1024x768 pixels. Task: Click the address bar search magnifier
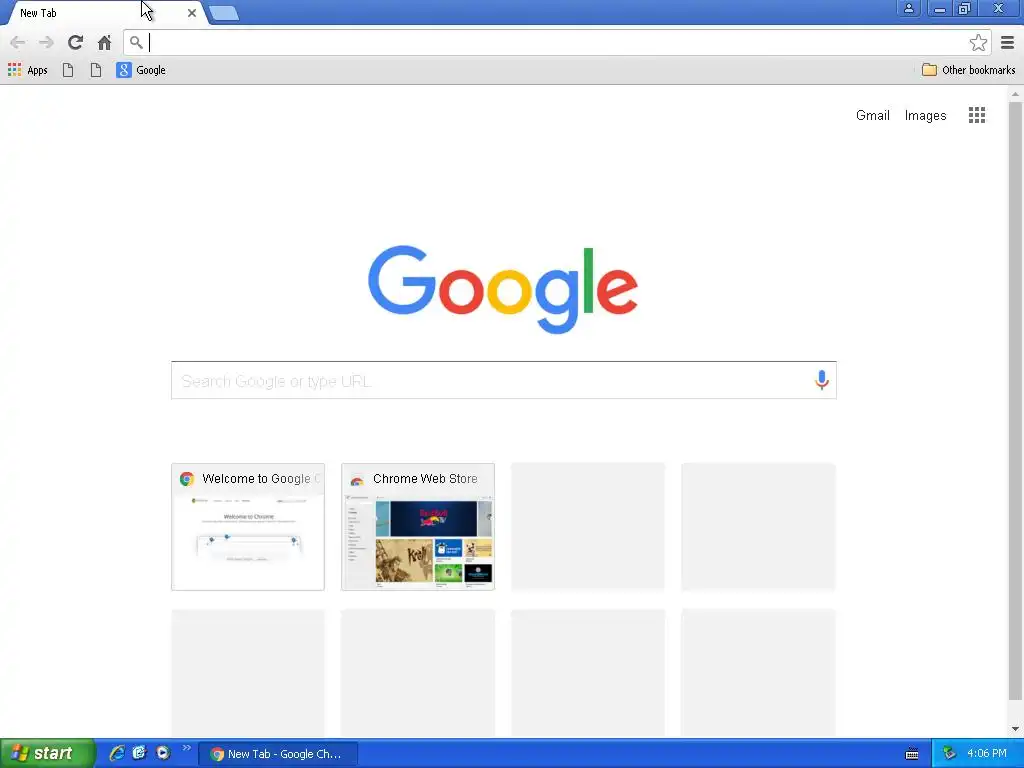coord(136,43)
